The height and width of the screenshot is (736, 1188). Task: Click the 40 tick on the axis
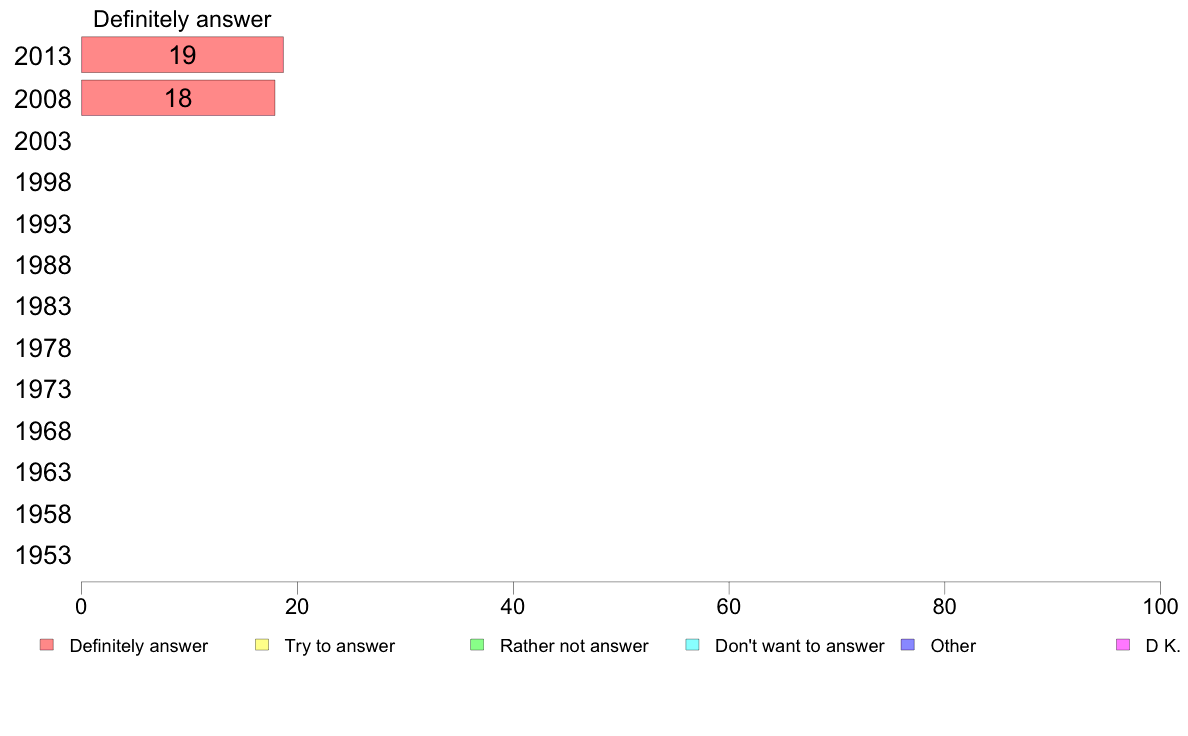[x=513, y=606]
